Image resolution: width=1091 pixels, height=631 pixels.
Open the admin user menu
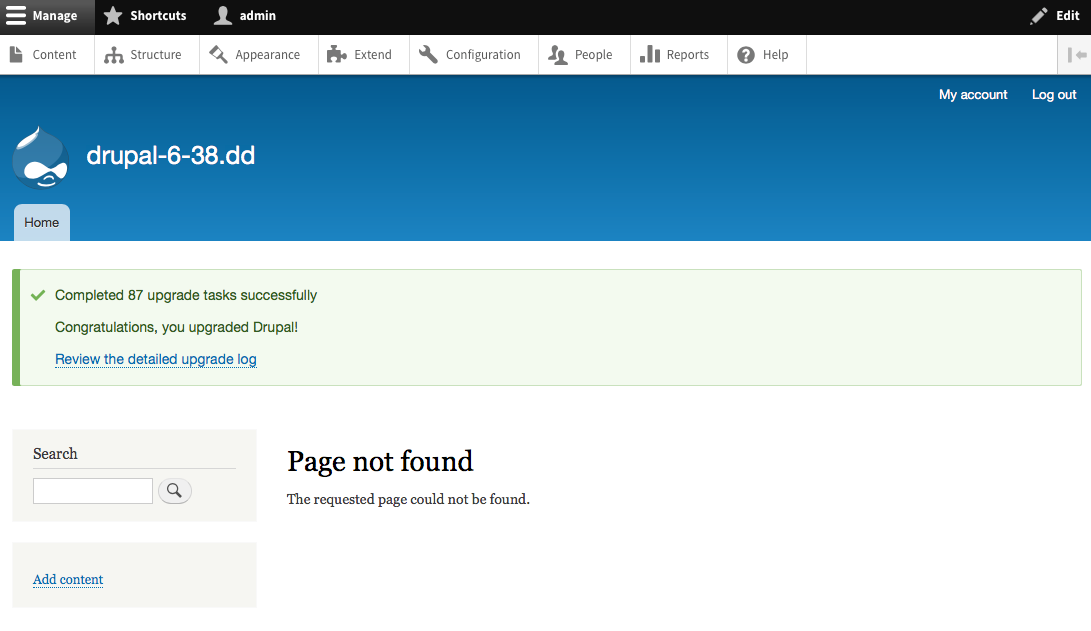(244, 16)
